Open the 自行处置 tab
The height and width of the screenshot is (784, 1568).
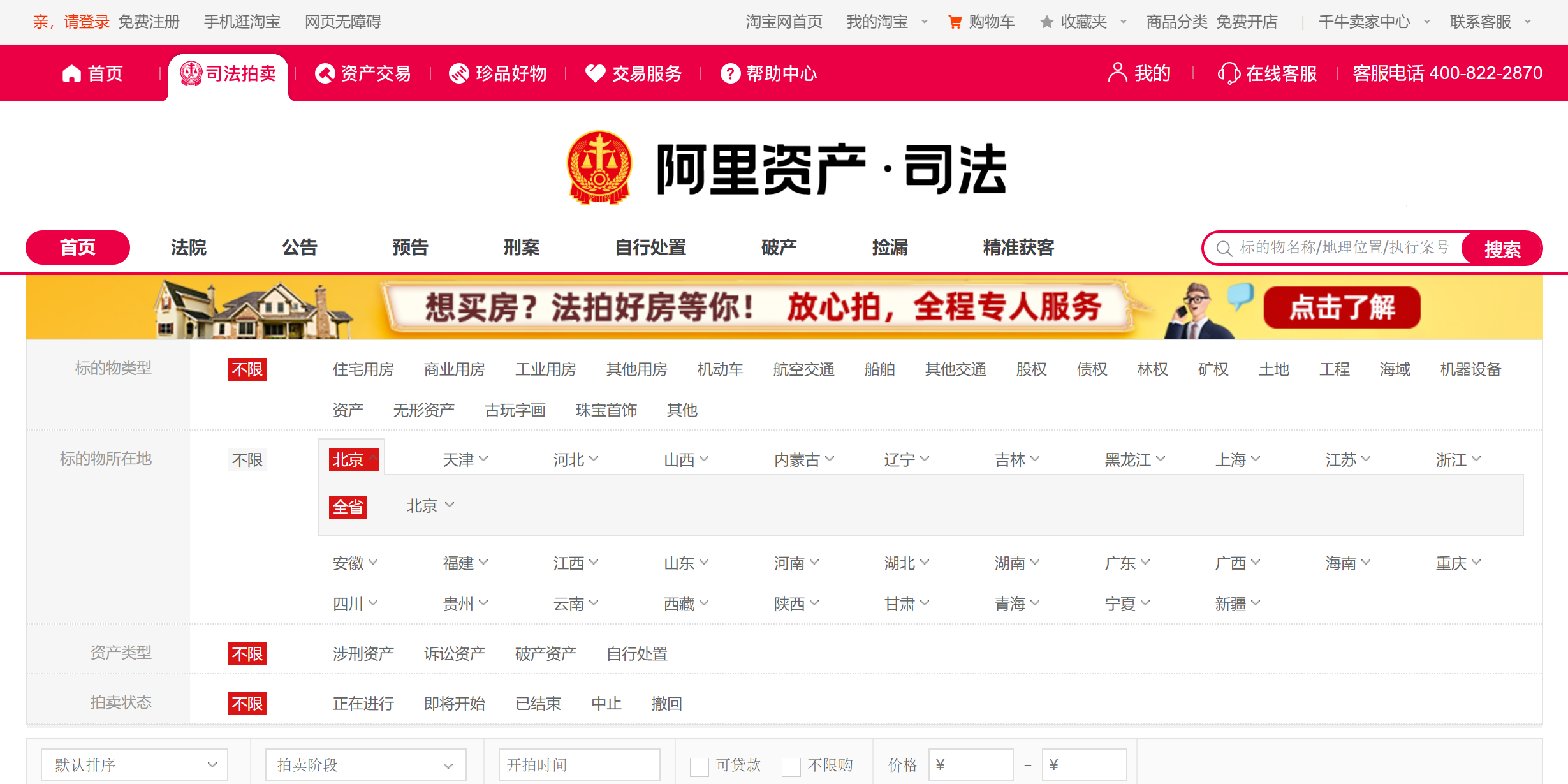pos(650,248)
